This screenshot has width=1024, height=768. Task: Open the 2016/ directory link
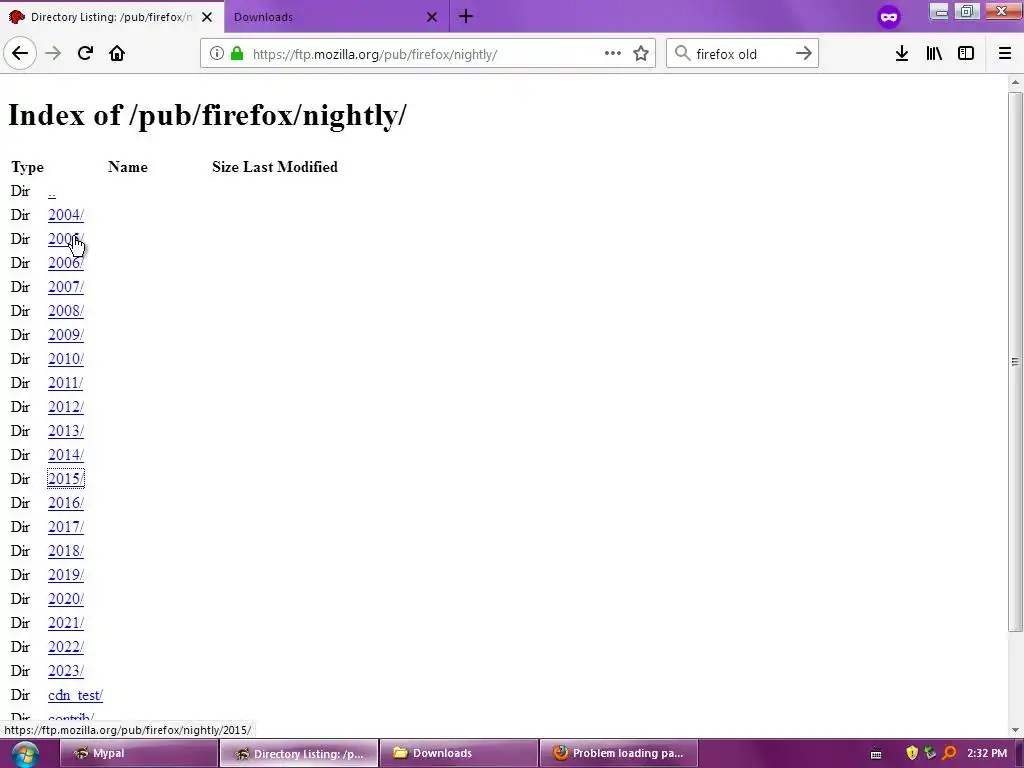(x=66, y=503)
